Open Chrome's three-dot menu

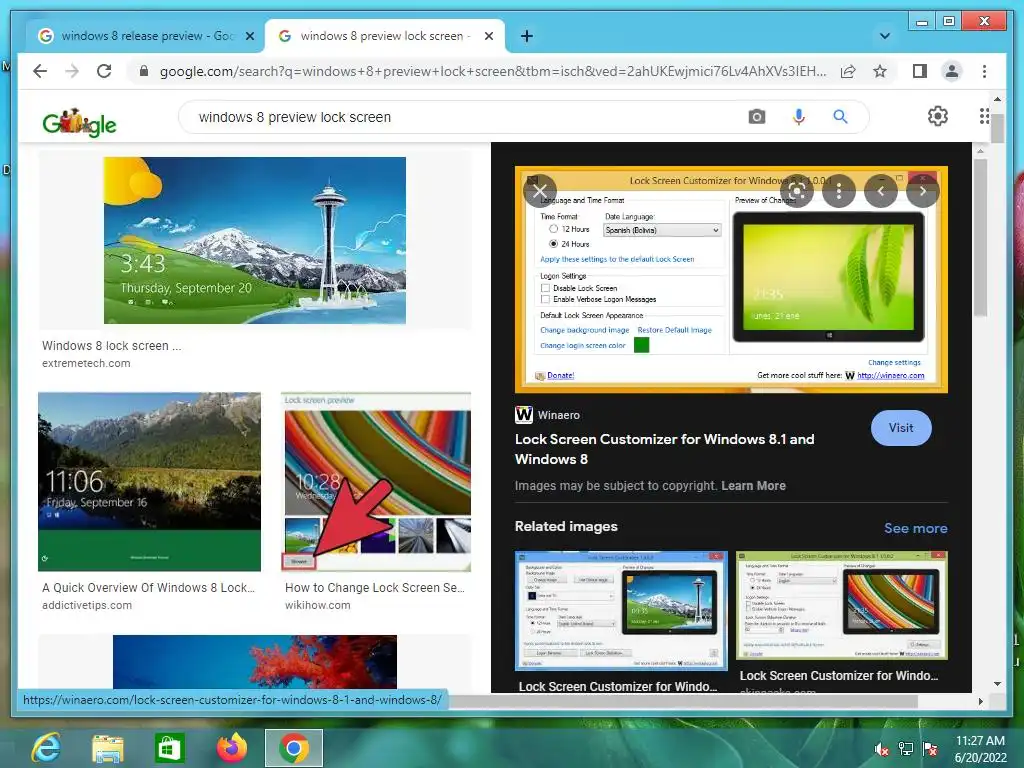pyautogui.click(x=984, y=71)
